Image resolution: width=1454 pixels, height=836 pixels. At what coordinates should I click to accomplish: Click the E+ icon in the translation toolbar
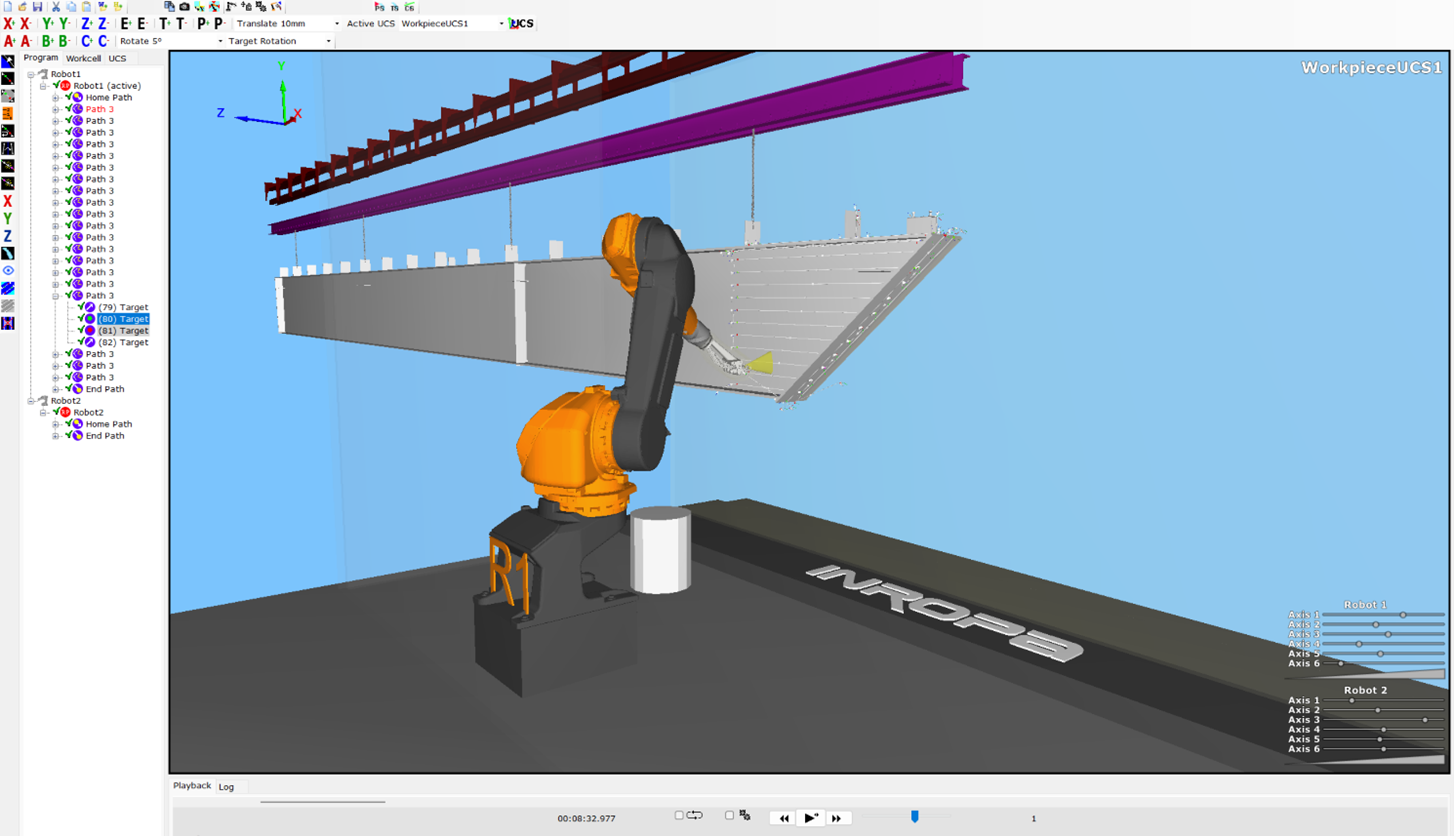[x=125, y=23]
